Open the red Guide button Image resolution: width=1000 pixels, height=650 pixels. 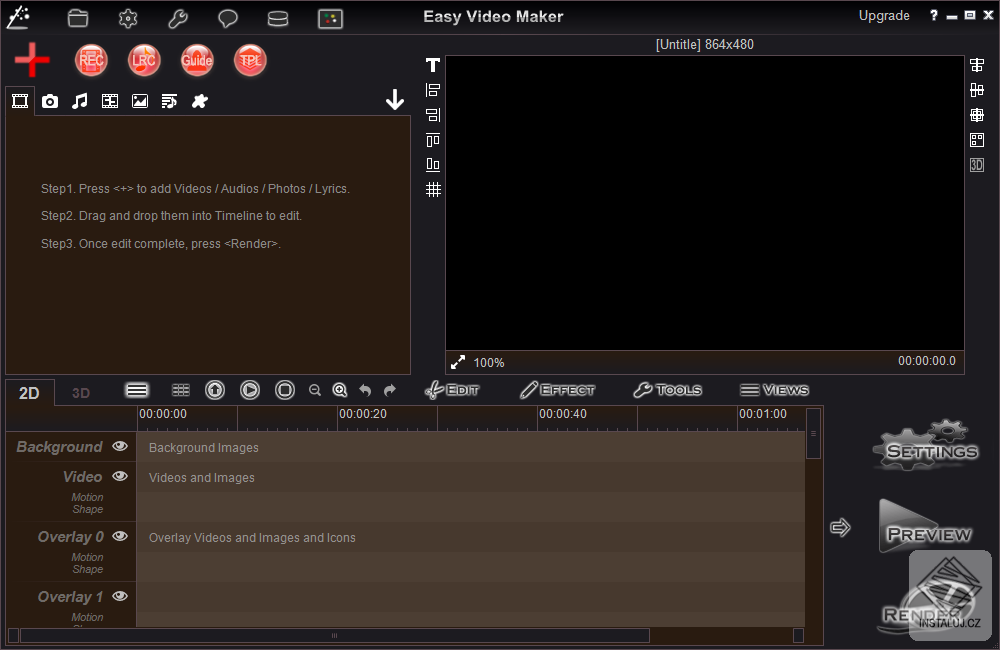[x=197, y=61]
